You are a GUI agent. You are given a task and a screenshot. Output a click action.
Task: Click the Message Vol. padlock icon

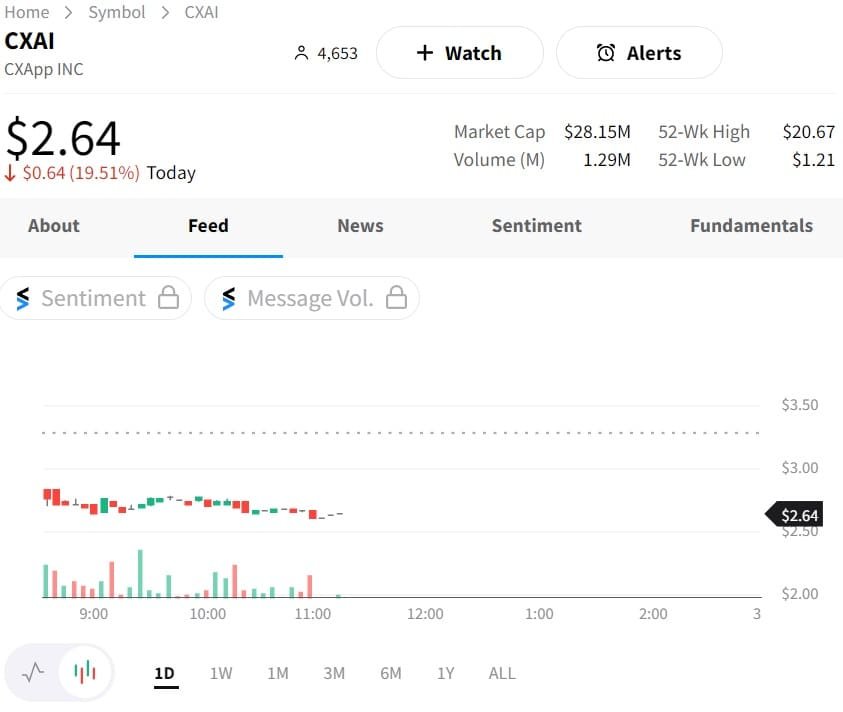click(397, 298)
